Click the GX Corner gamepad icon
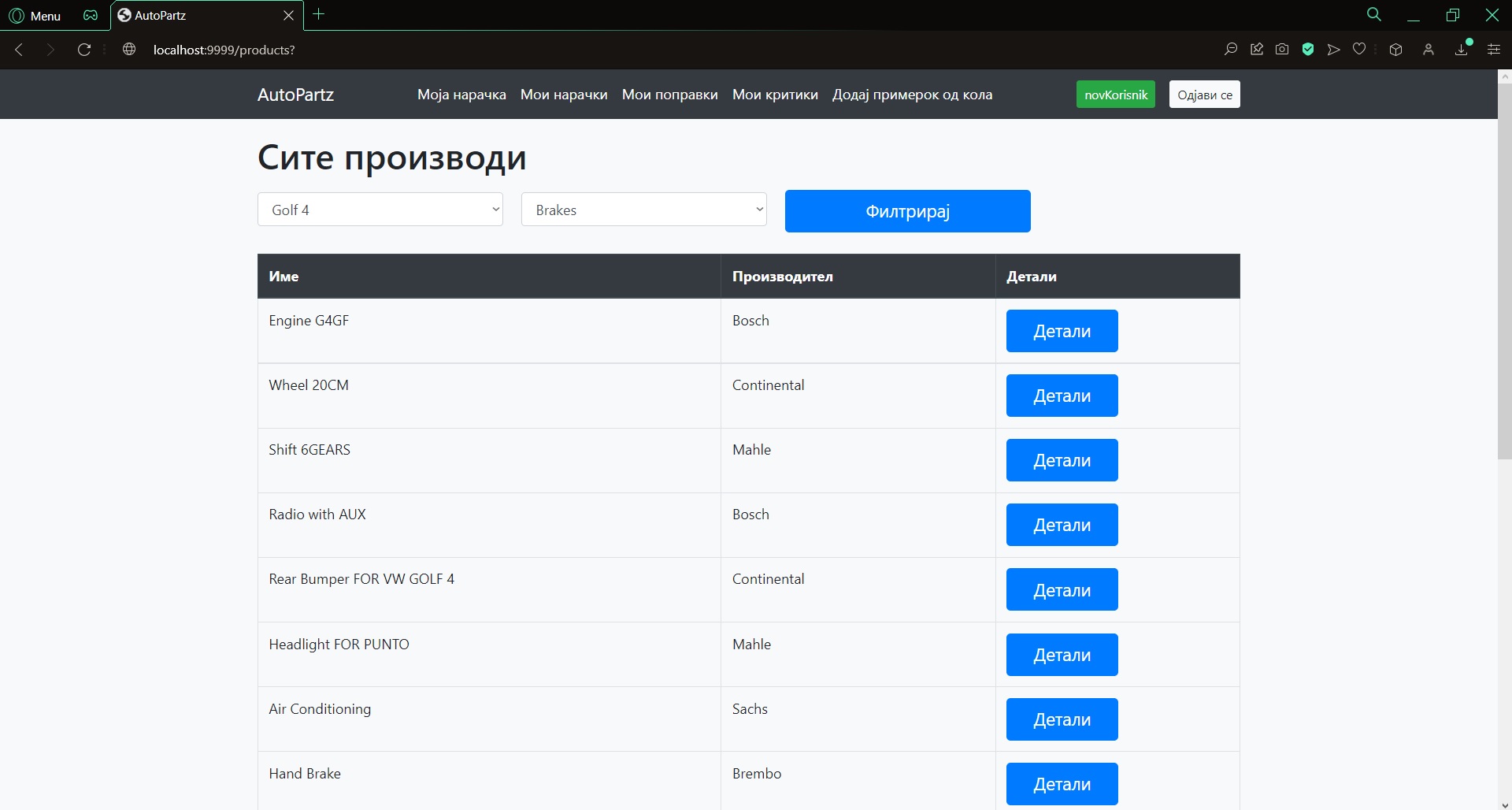The height and width of the screenshot is (810, 1512). pyautogui.click(x=91, y=16)
